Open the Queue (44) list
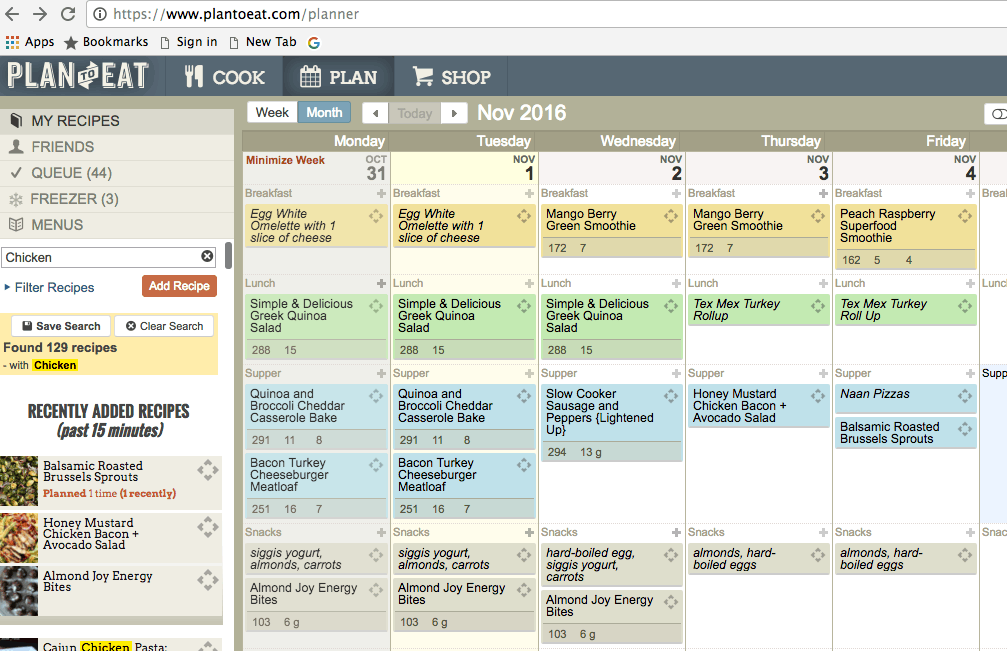1007x651 pixels. point(117,173)
